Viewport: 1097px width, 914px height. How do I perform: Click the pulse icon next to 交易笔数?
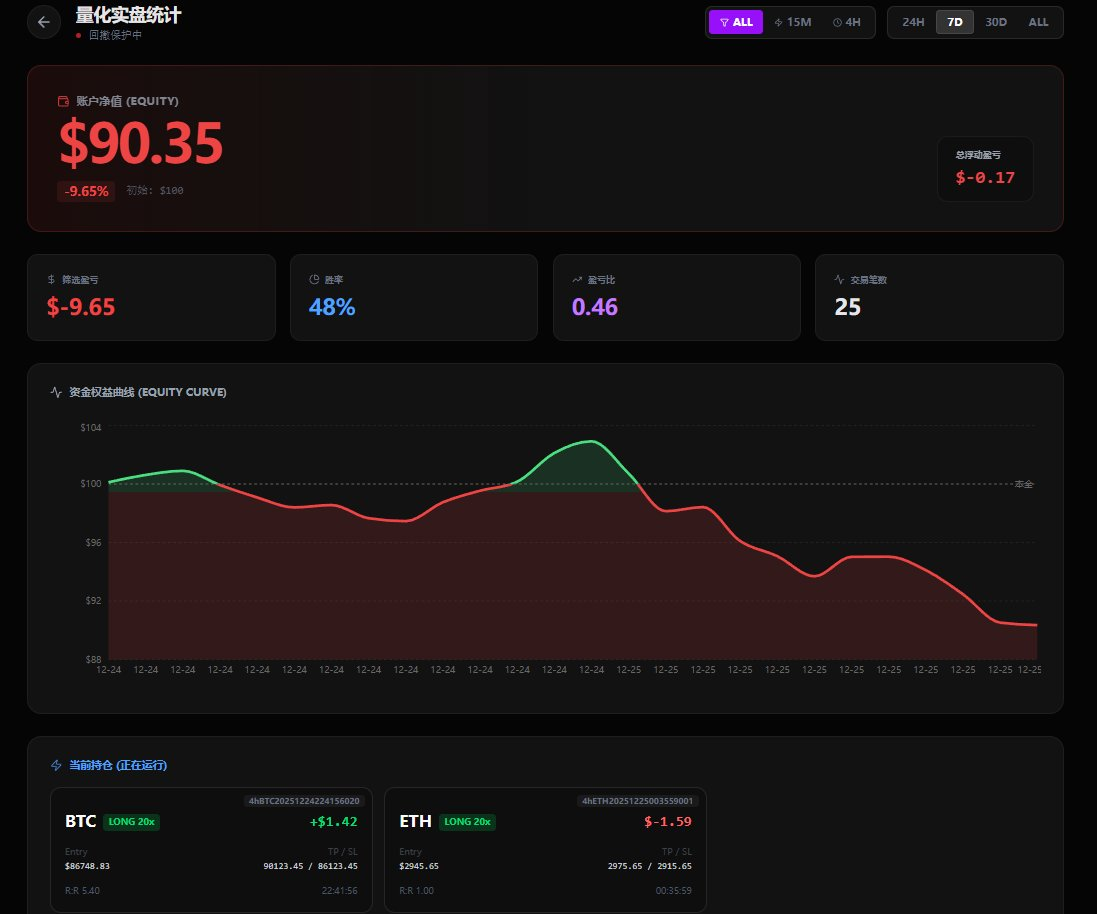840,280
